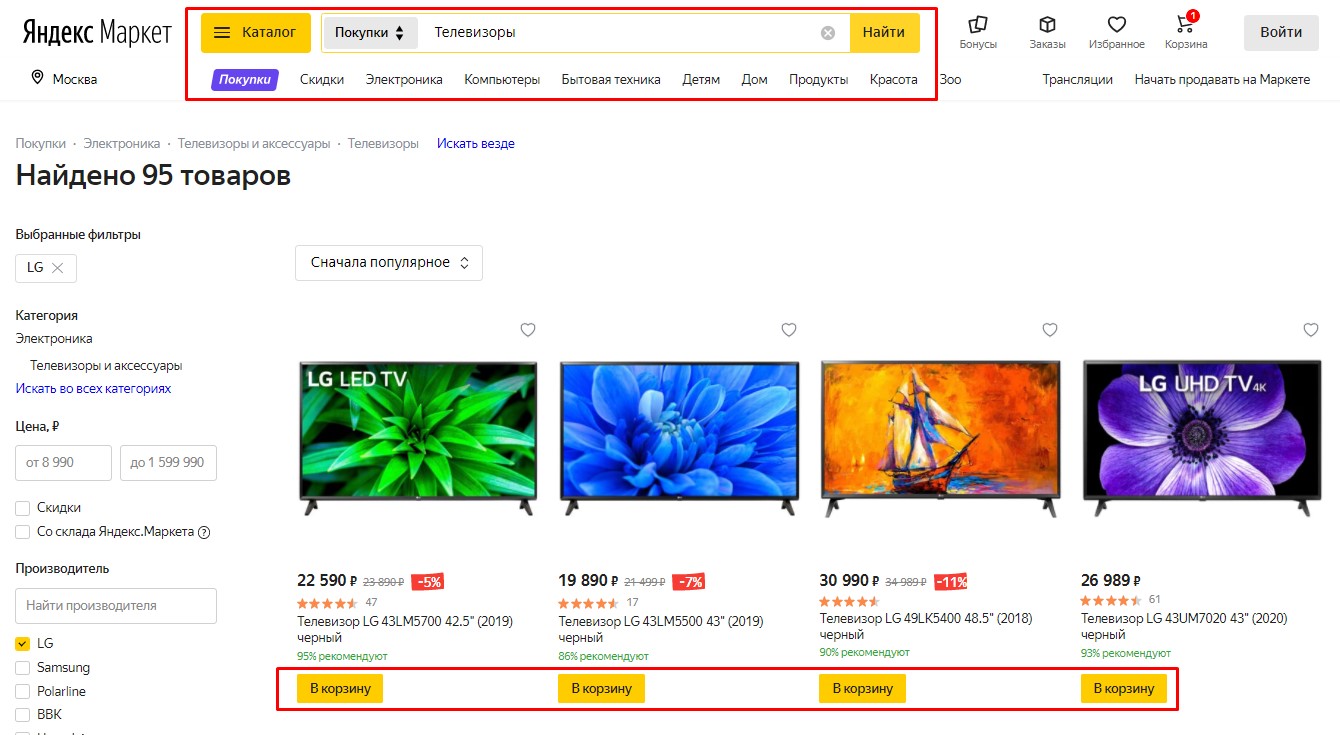Open the Трансляции link
Image resolution: width=1340 pixels, height=735 pixels.
point(1078,80)
